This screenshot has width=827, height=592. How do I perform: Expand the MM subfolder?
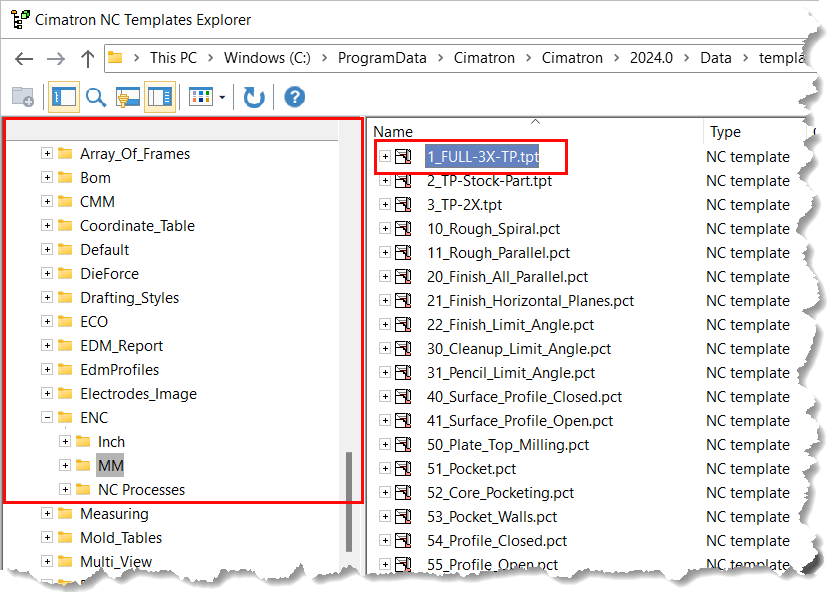coord(65,465)
